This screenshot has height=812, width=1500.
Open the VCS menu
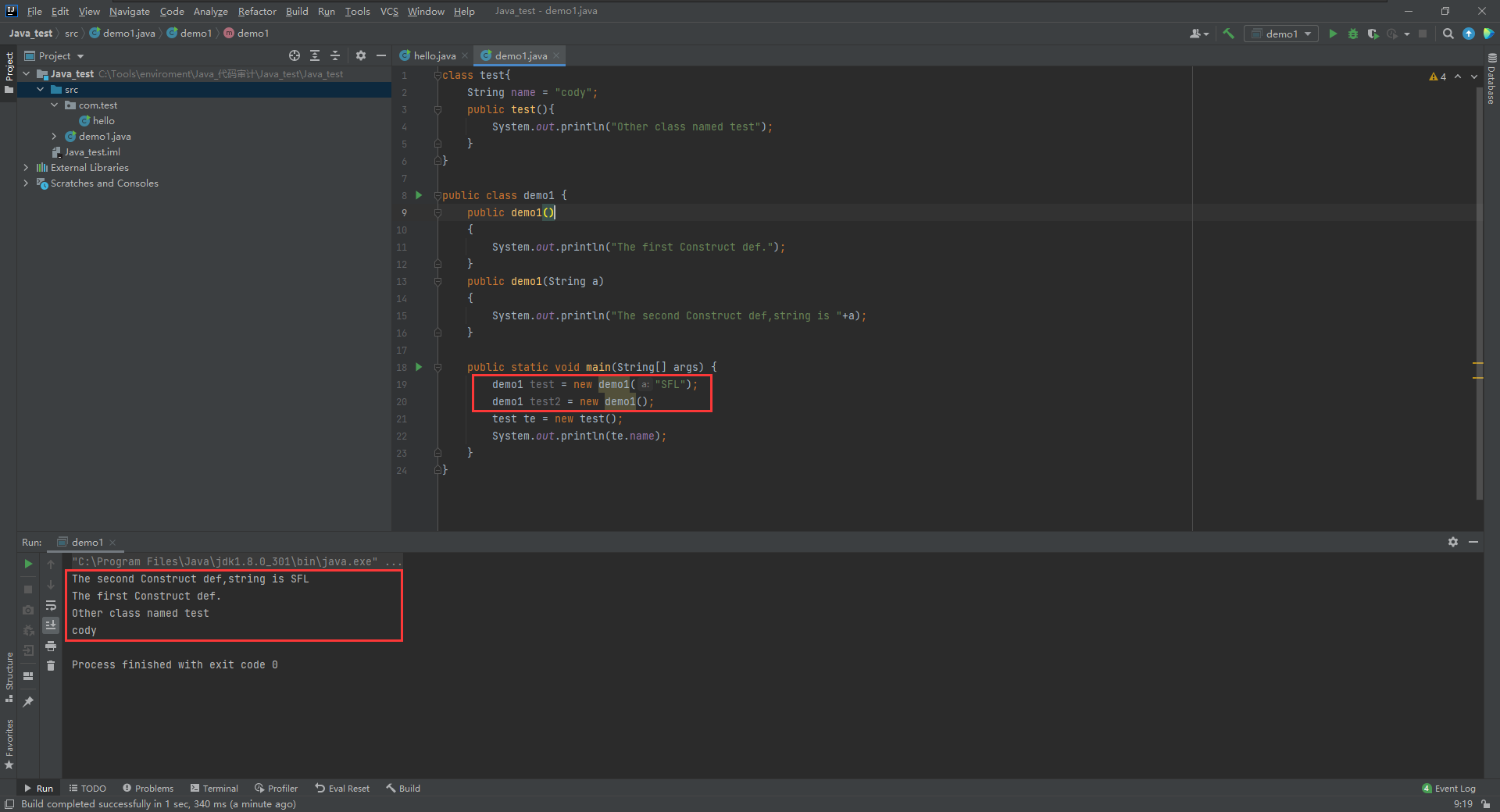coord(389,11)
